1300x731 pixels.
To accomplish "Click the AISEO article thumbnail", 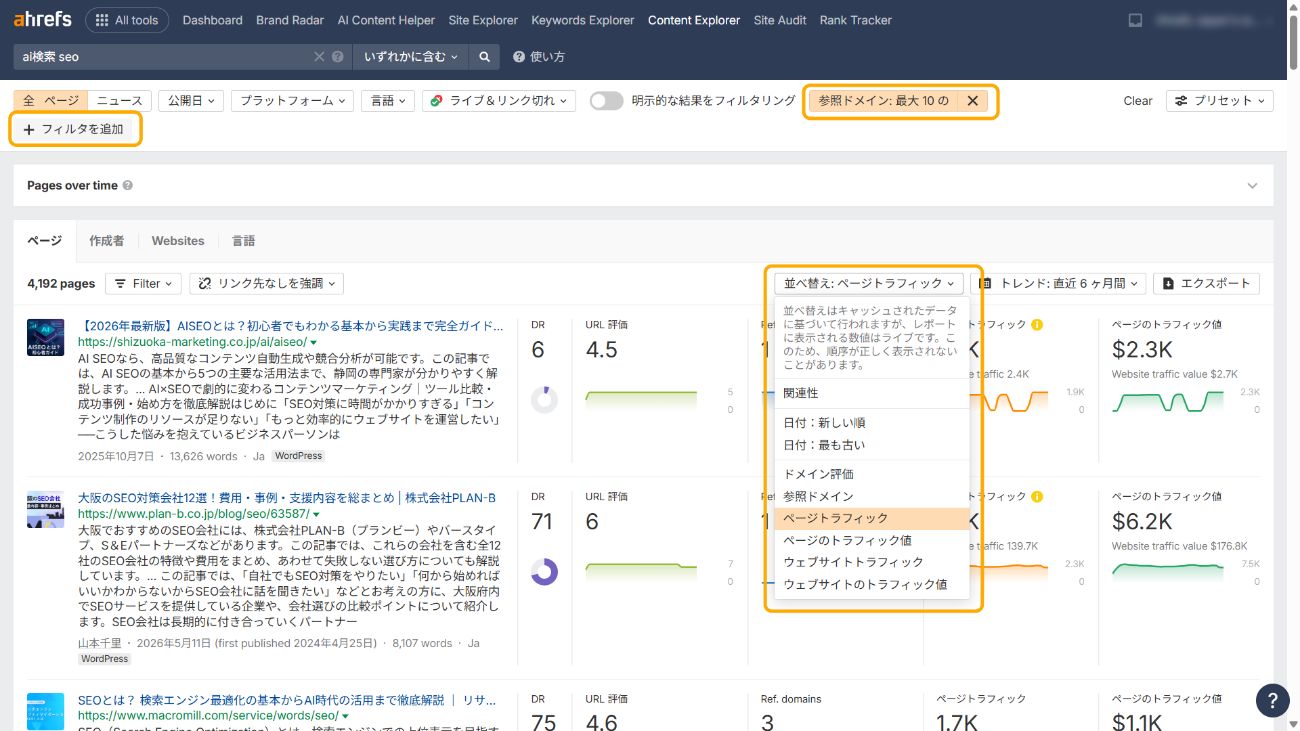I will click(46, 337).
